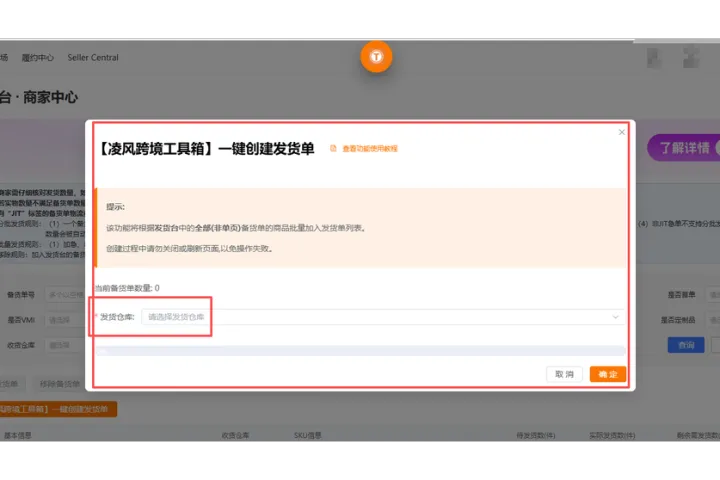
Task: Click the progress bar in the dialog
Action: [x=360, y=350]
